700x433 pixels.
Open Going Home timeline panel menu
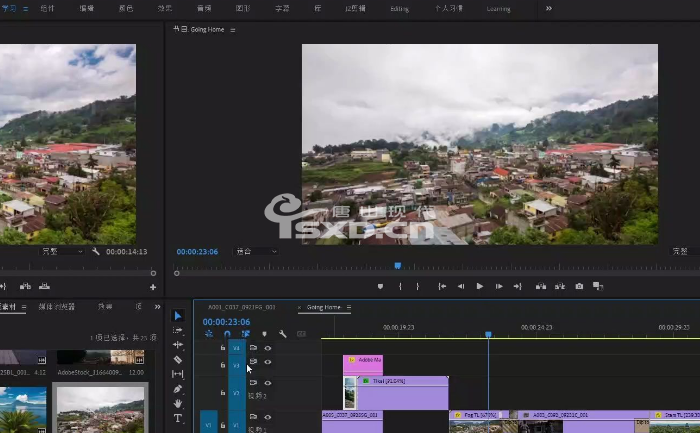point(349,307)
